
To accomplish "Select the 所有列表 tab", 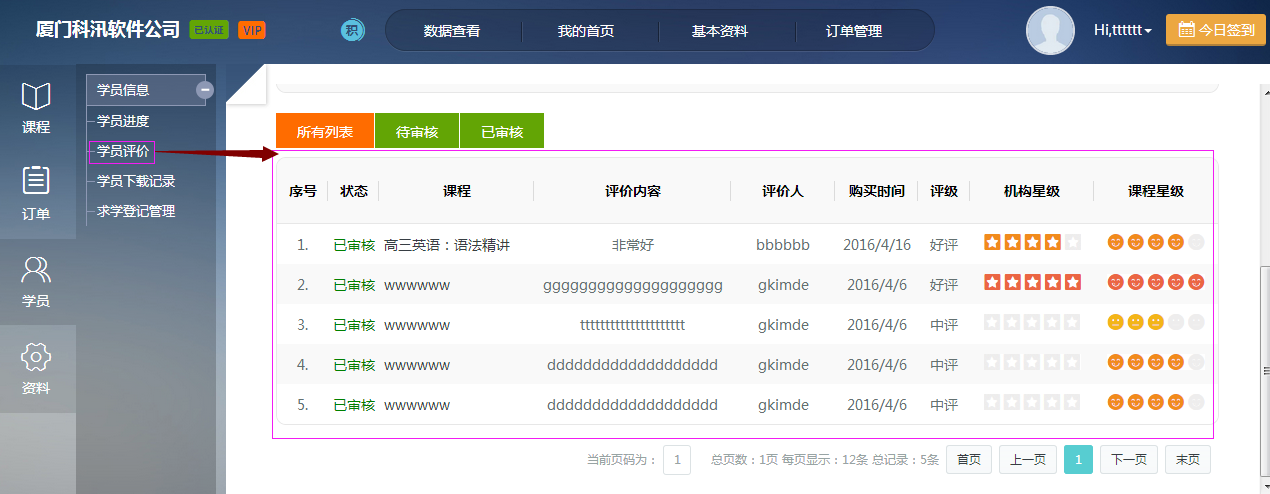I will [325, 131].
